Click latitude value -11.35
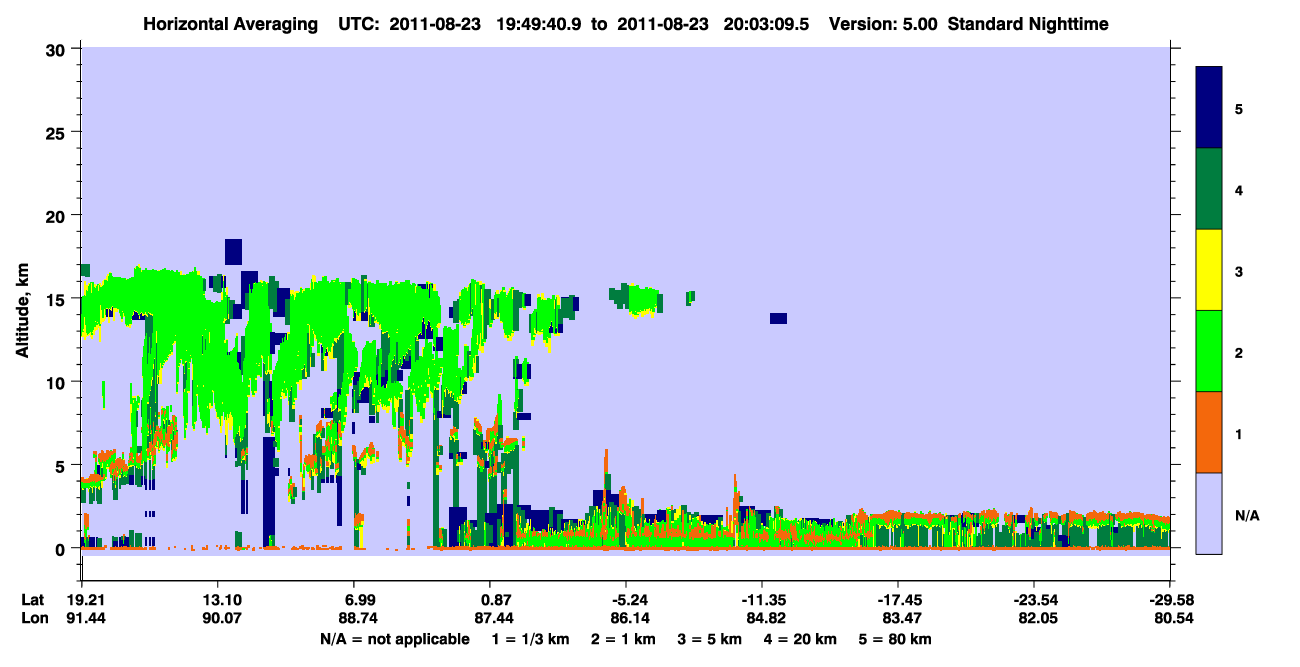1300x667 pixels. (761, 600)
